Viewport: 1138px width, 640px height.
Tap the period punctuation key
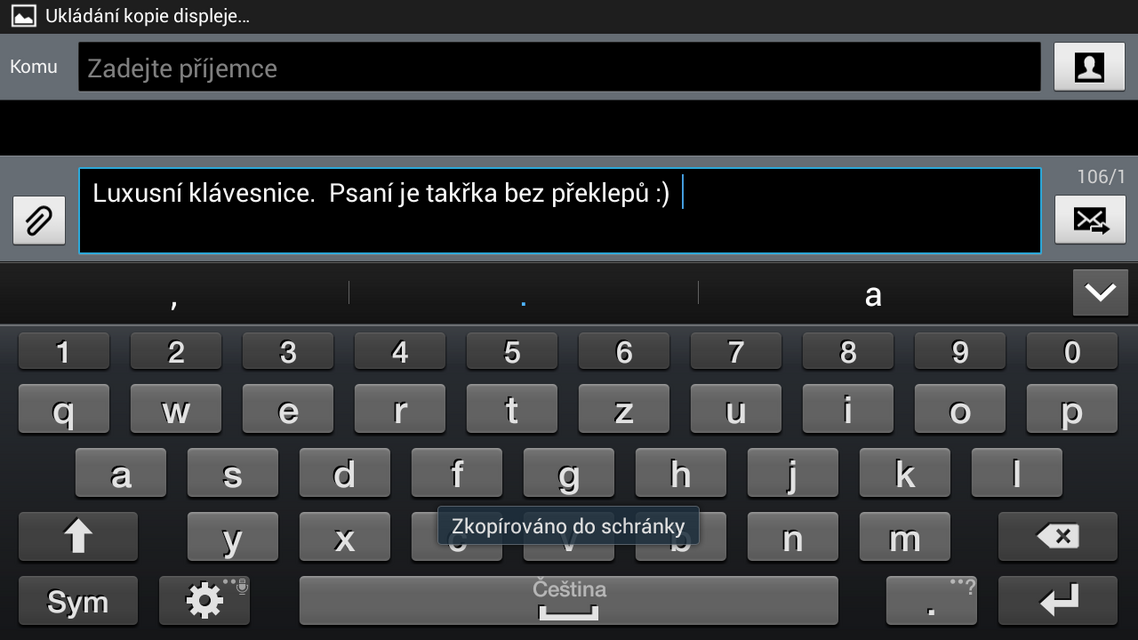point(931,600)
